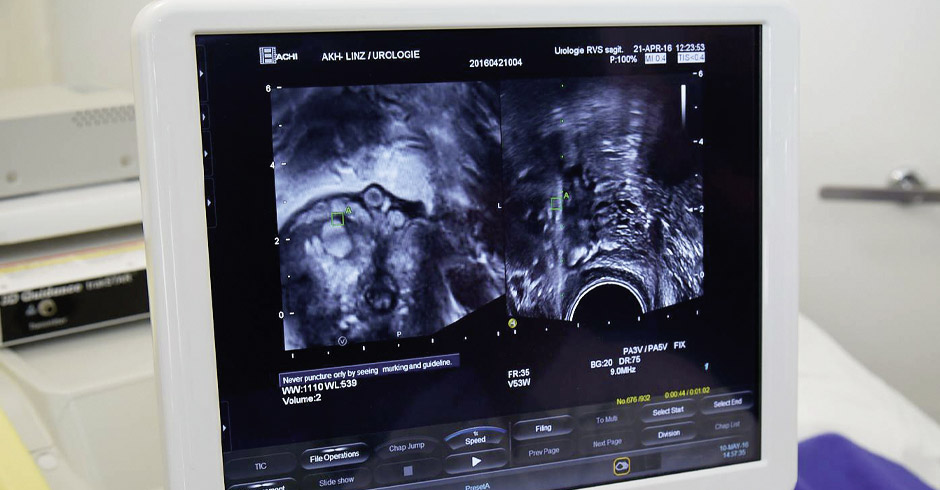
Task: Click the square stop button
Action: point(408,471)
